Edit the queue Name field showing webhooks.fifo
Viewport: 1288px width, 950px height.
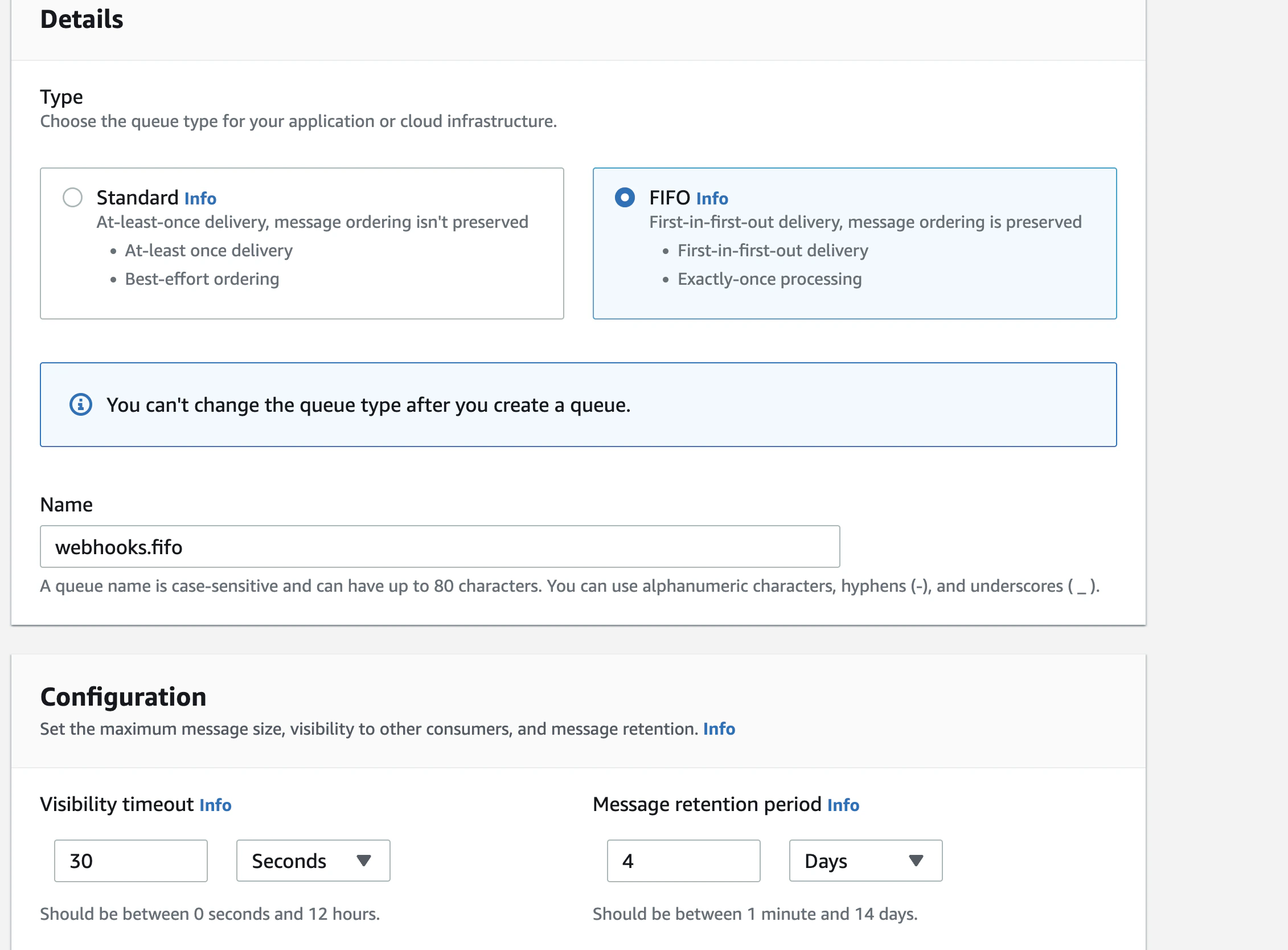(440, 546)
